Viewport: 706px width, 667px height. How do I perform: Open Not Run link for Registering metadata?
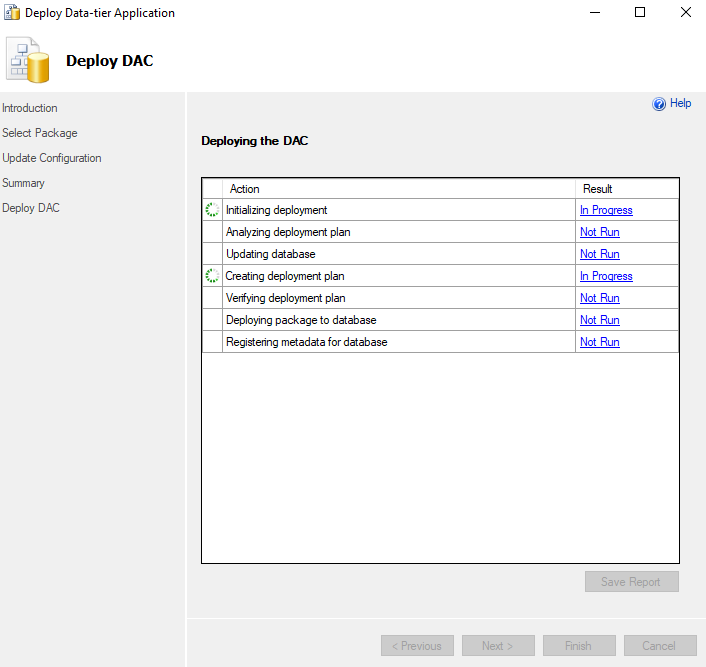tap(599, 342)
